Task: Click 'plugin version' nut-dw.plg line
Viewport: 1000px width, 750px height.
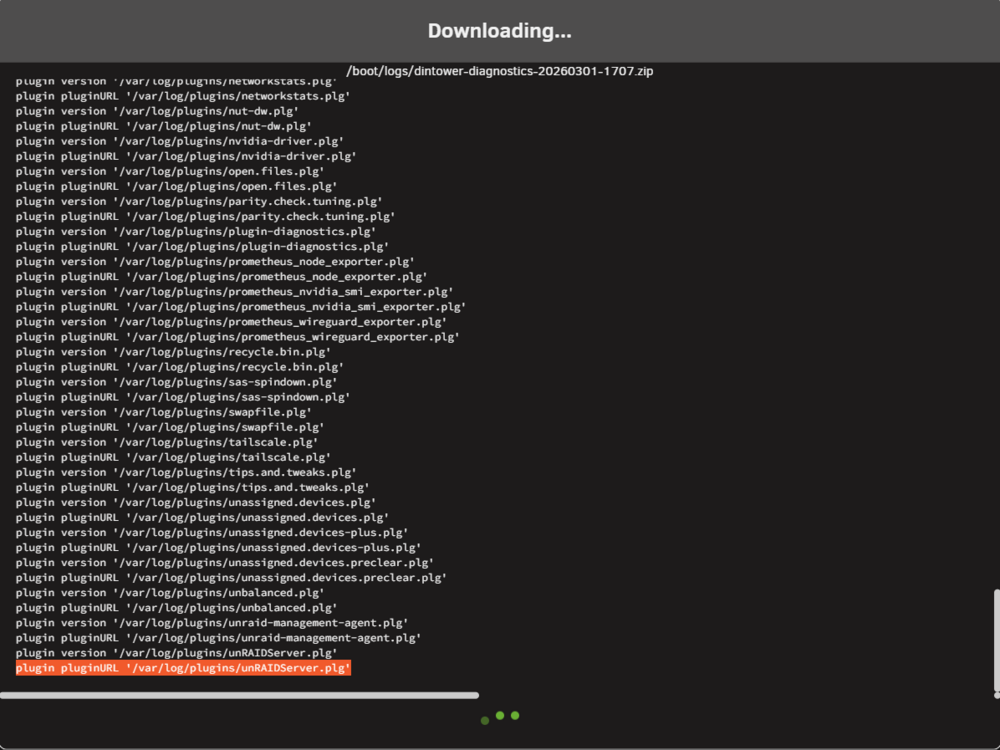Action: (x=158, y=111)
